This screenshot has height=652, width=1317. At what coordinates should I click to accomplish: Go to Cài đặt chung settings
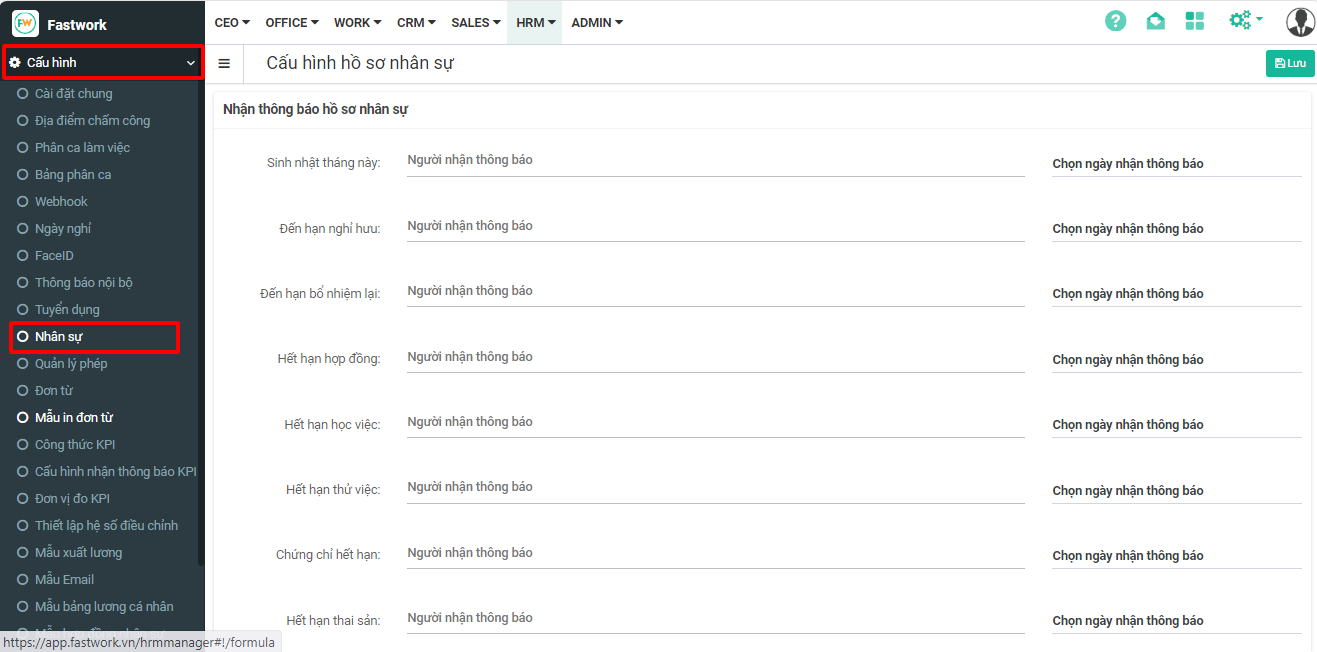pyautogui.click(x=73, y=94)
